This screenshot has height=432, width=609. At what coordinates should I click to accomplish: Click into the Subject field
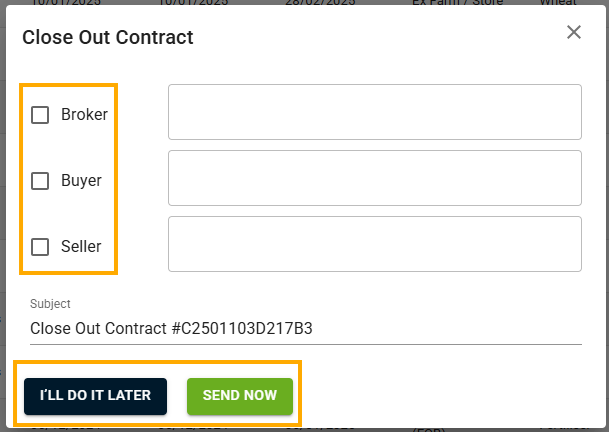pyautogui.click(x=306, y=329)
